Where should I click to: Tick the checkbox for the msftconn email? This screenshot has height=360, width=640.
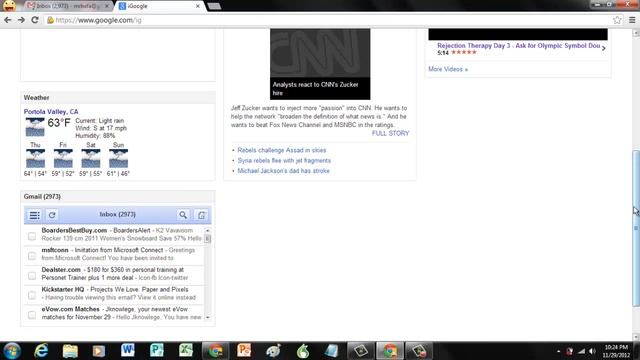pos(32,256)
